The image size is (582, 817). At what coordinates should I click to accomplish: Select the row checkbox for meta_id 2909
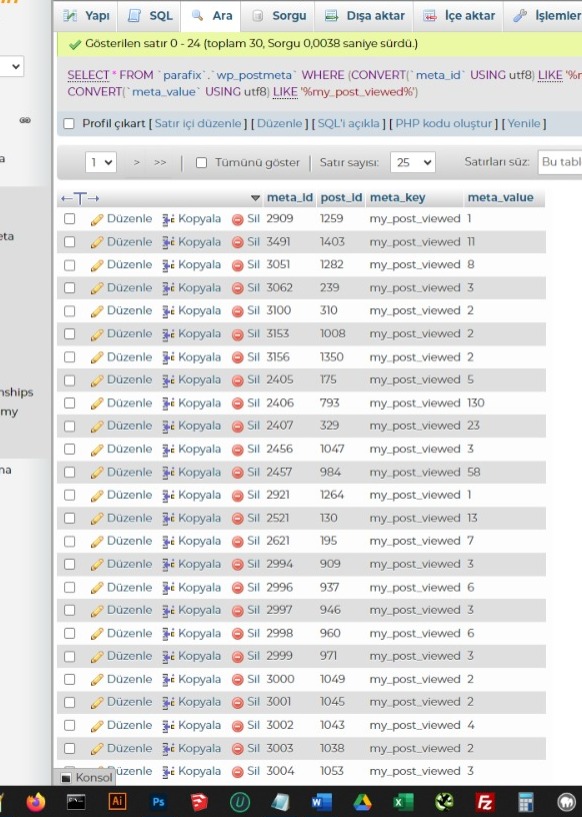tap(69, 219)
